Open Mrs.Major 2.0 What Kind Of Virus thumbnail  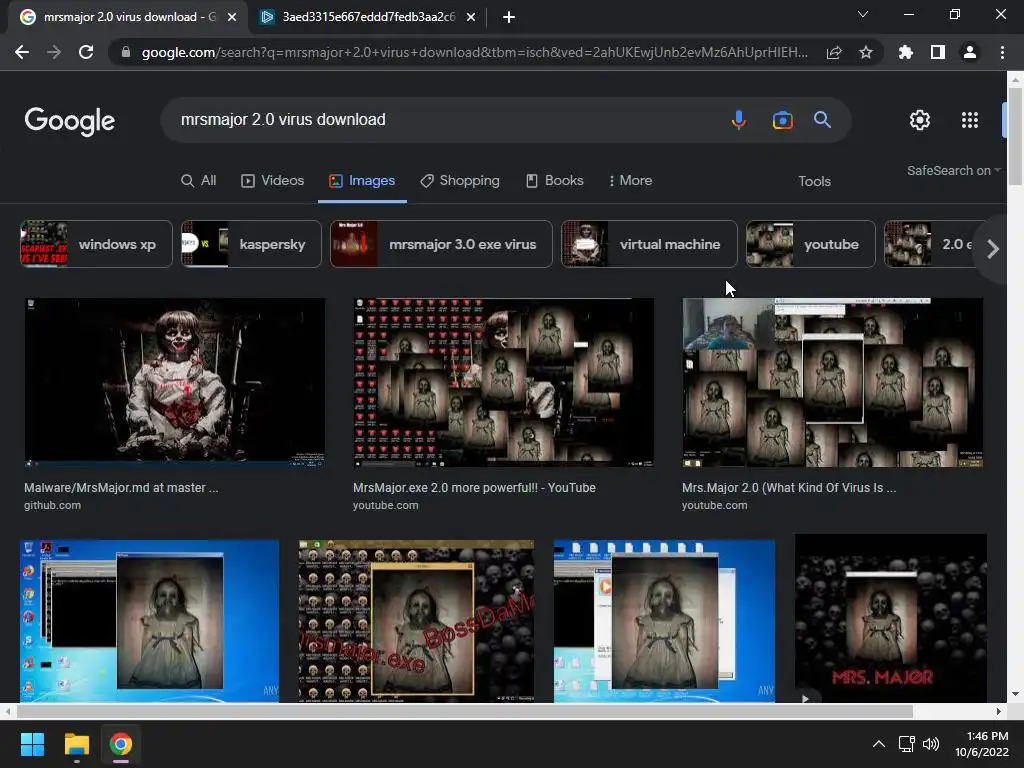point(833,383)
